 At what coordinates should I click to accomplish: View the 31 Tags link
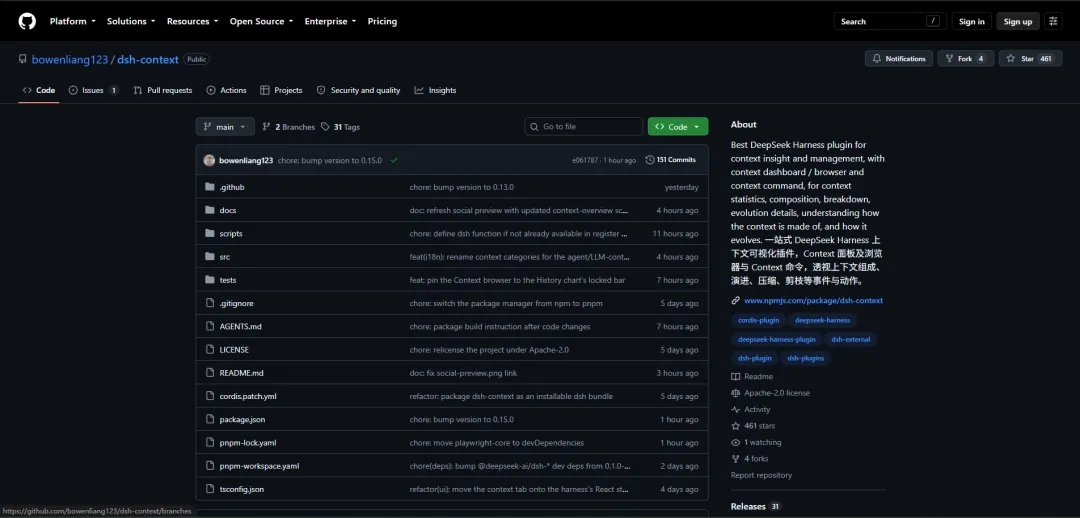(x=340, y=127)
